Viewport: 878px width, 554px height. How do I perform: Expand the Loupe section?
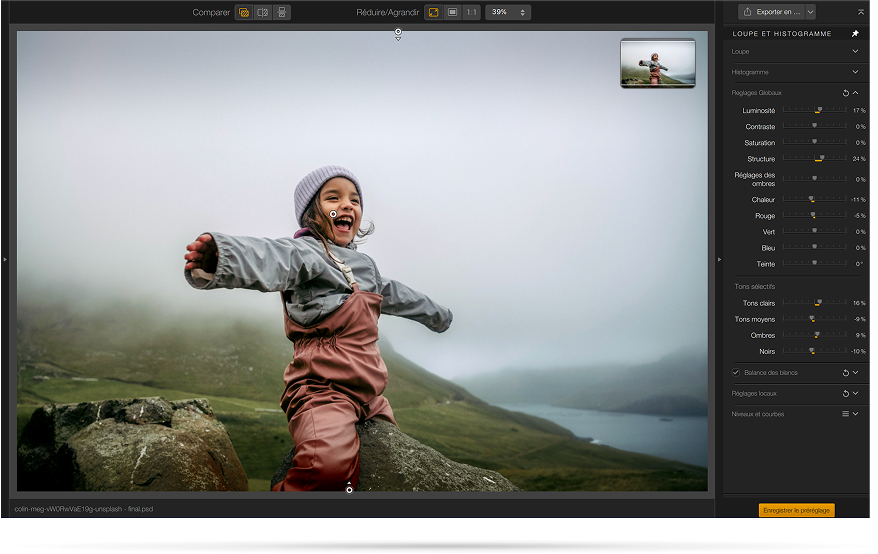[855, 52]
